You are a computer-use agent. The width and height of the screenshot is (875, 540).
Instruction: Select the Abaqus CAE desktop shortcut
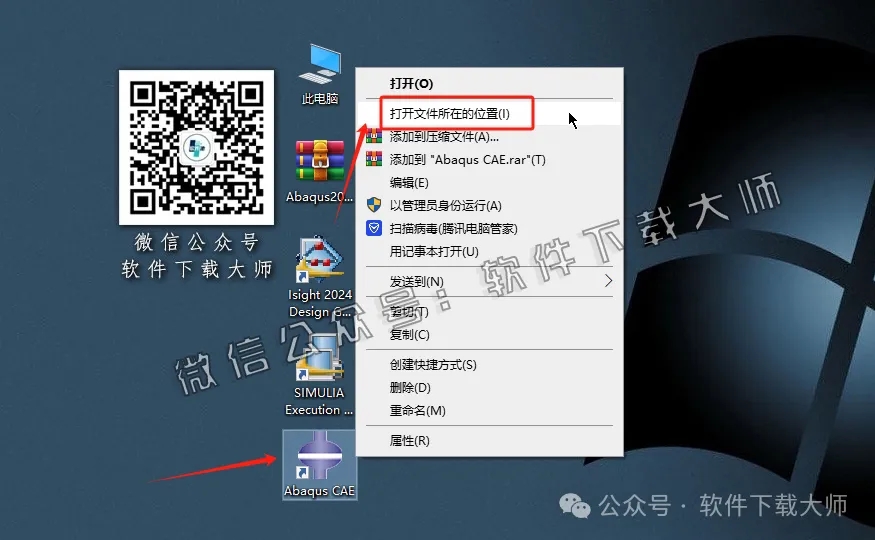(319, 464)
